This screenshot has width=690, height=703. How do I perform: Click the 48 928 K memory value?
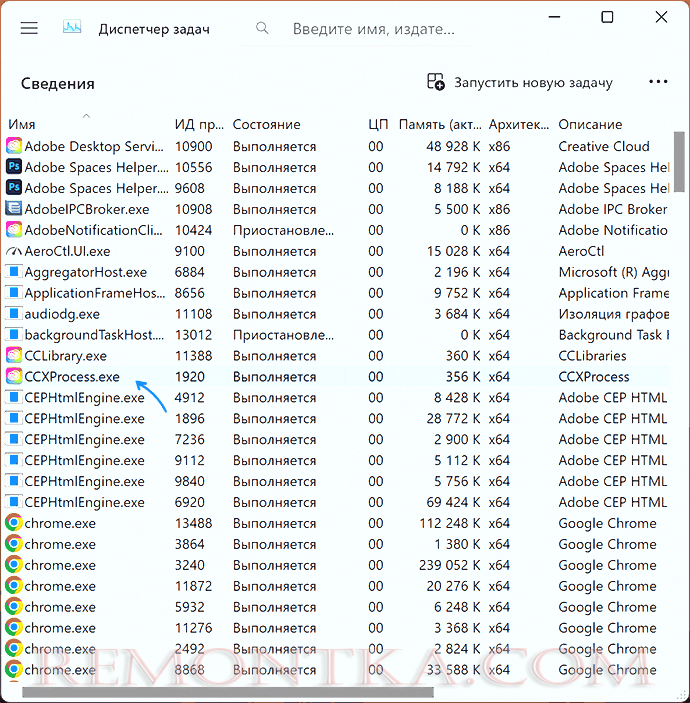point(453,146)
